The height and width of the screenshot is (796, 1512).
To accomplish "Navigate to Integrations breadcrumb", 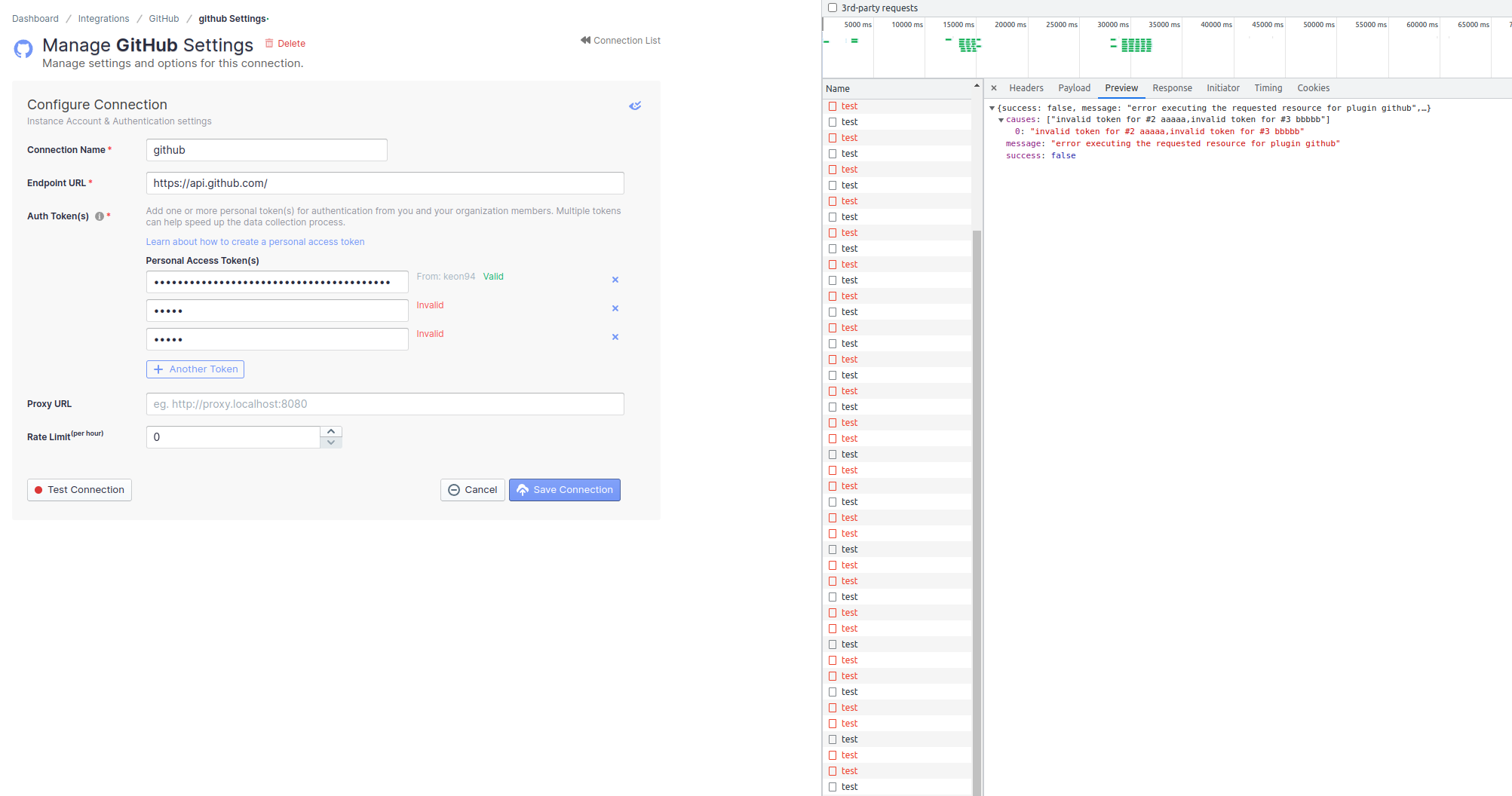I will (x=103, y=19).
